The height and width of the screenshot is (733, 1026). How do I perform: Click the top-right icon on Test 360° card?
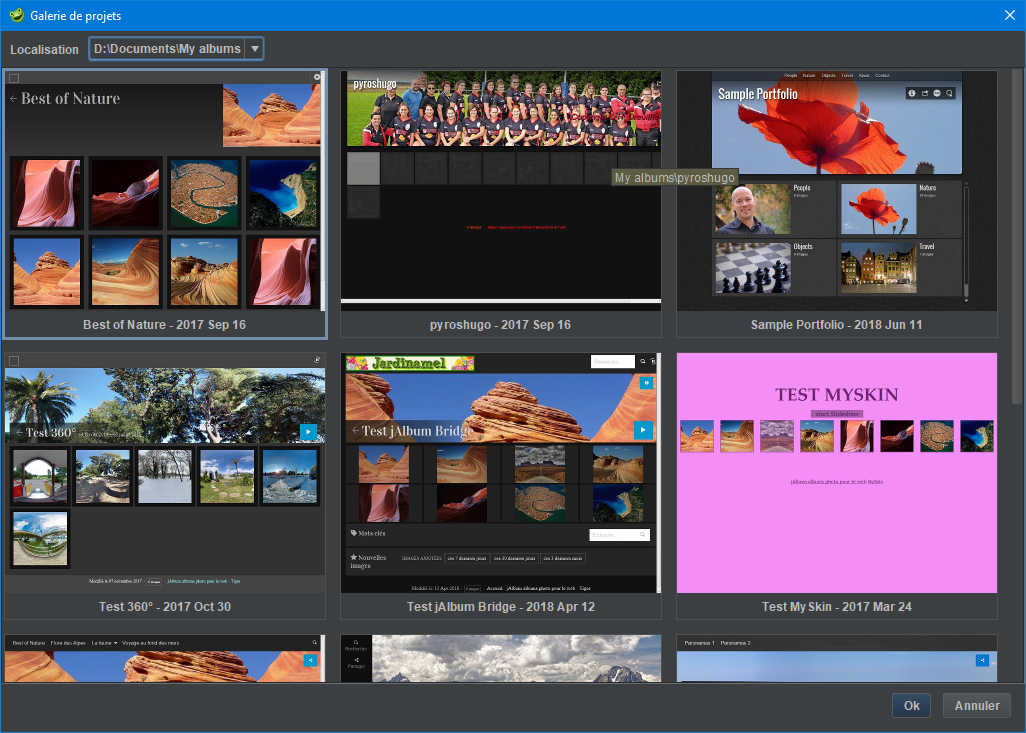pos(317,360)
